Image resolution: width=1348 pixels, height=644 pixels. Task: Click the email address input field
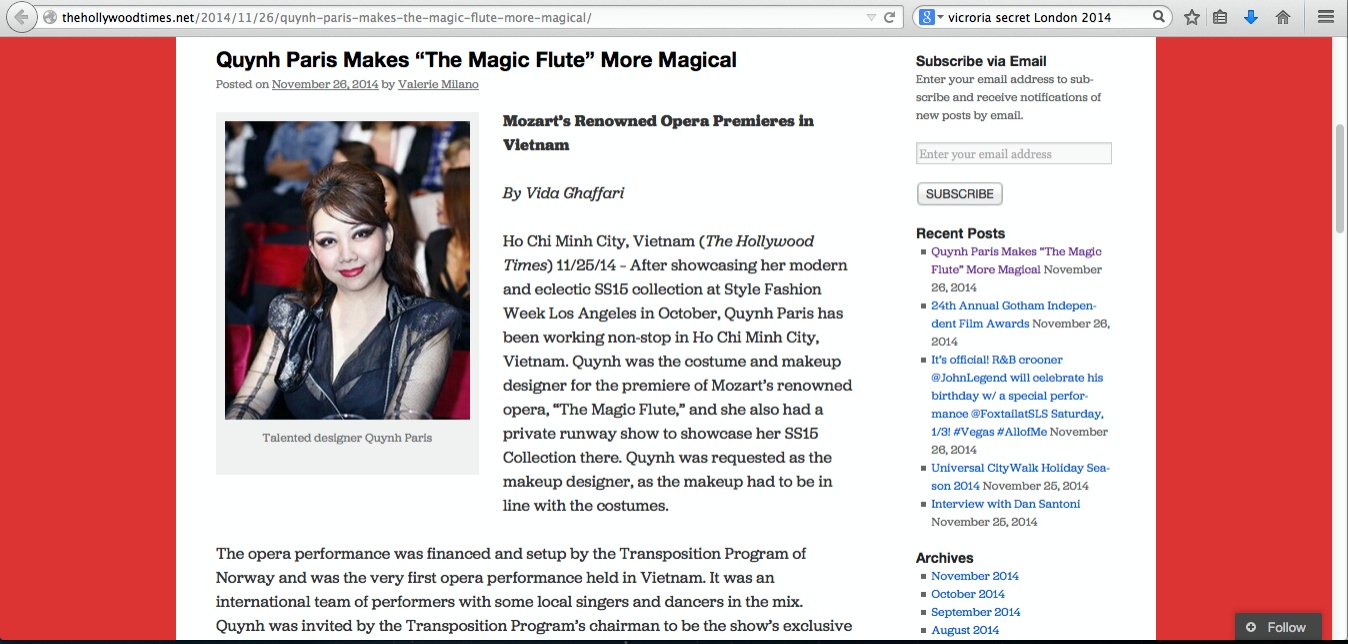coord(1013,154)
